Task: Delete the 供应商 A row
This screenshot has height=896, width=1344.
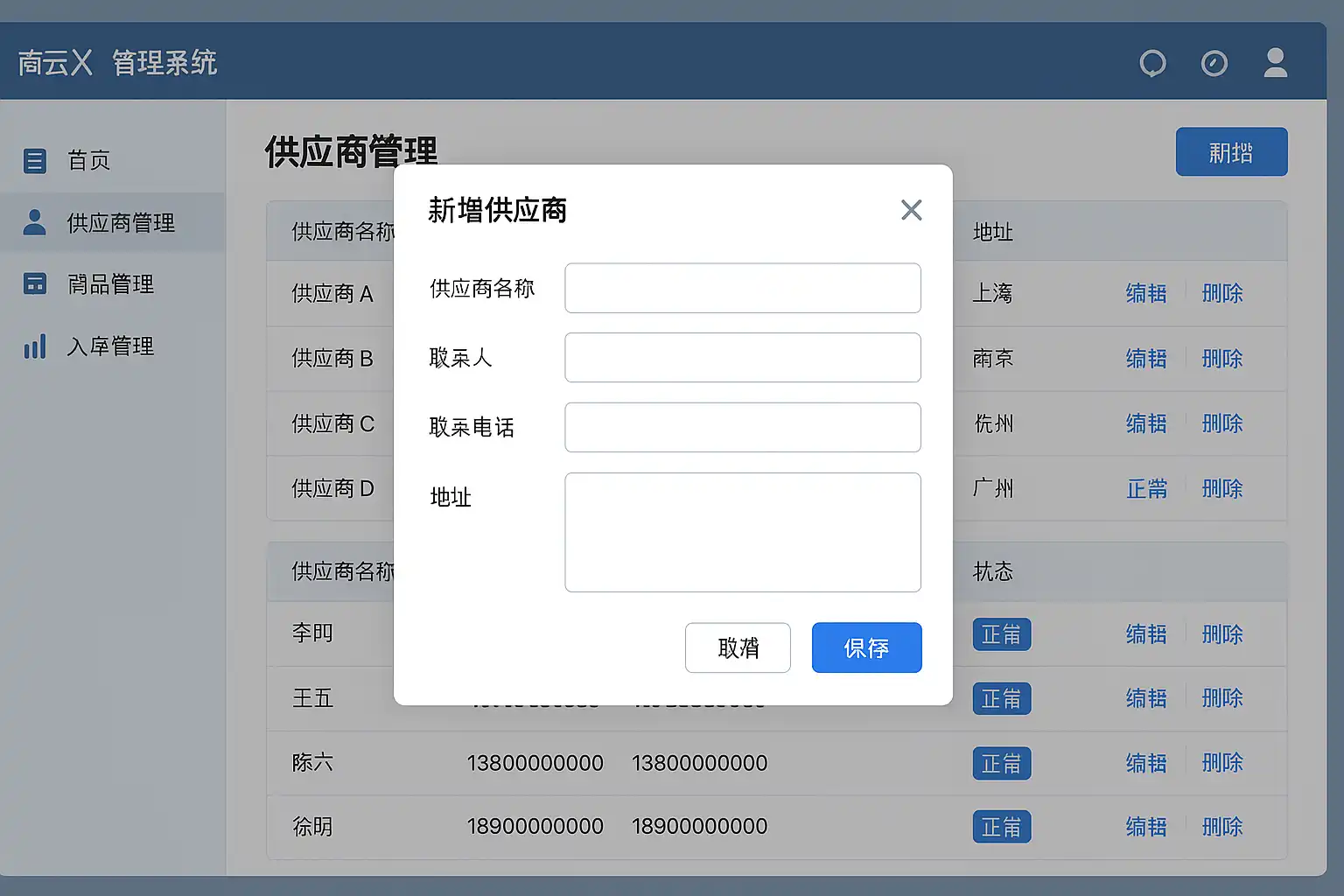Action: pyautogui.click(x=1222, y=293)
